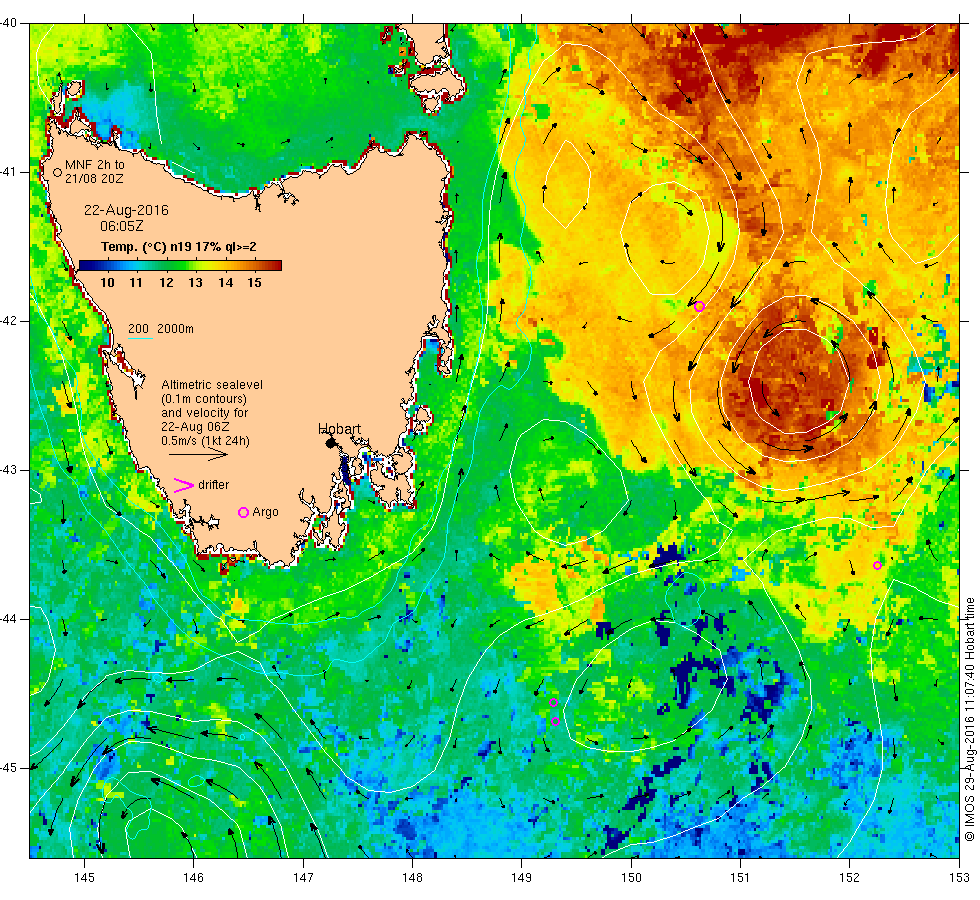Screen dimensions: 980x900
Task: Click the -42 latitude axis label
Action: [9, 321]
